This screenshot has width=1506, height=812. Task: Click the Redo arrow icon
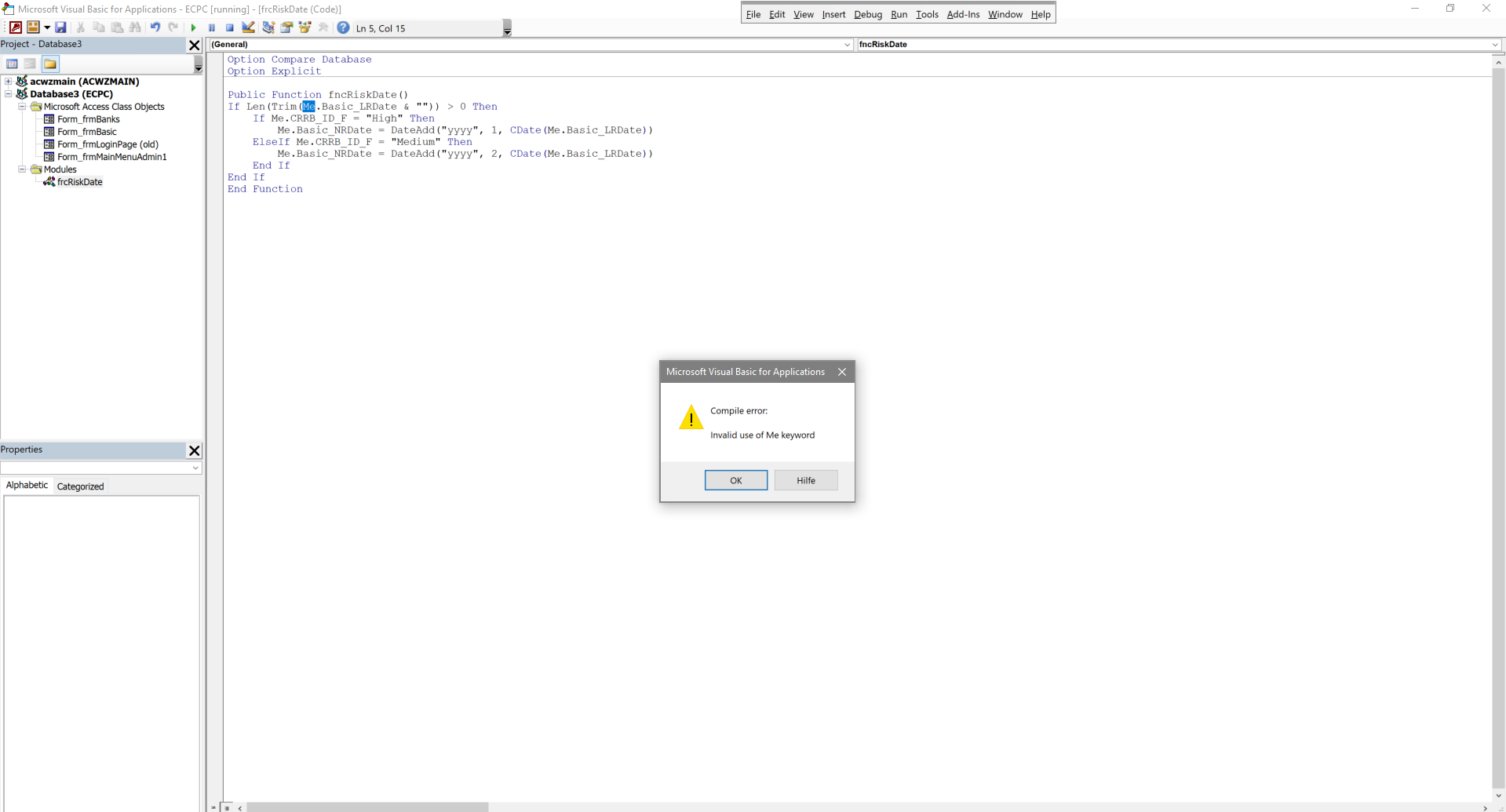click(x=173, y=27)
